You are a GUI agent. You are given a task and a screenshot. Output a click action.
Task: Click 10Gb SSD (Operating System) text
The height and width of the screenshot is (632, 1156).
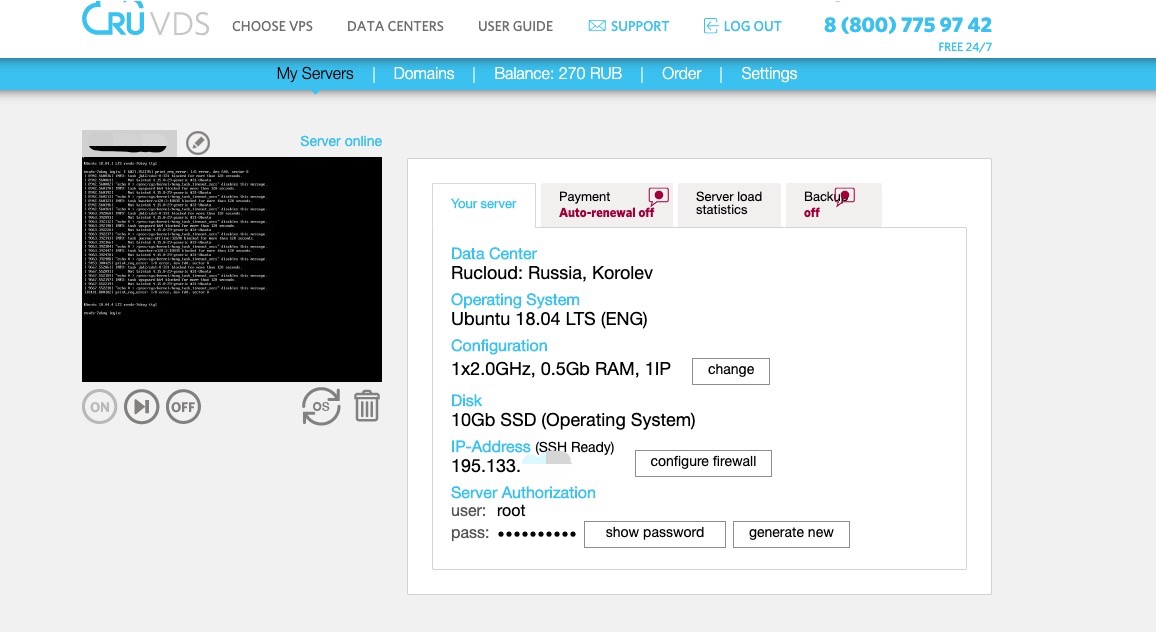point(574,420)
